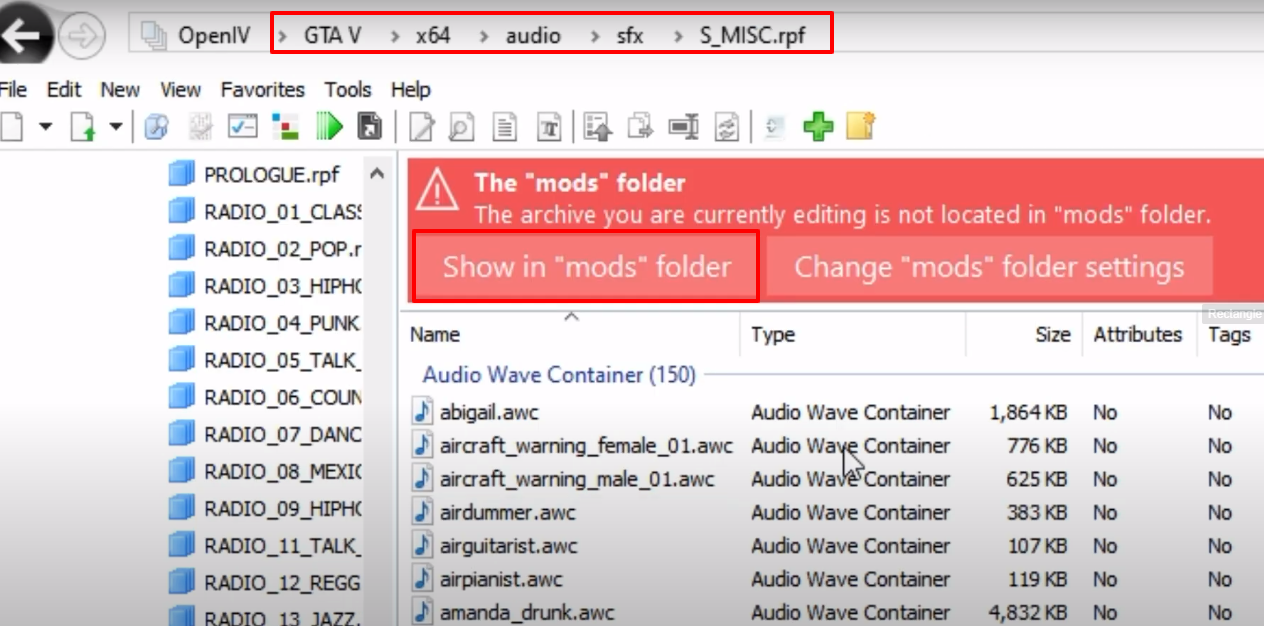Open the dropdown arrow beside new file icon
Viewport: 1264px width, 626px height.
click(45, 127)
